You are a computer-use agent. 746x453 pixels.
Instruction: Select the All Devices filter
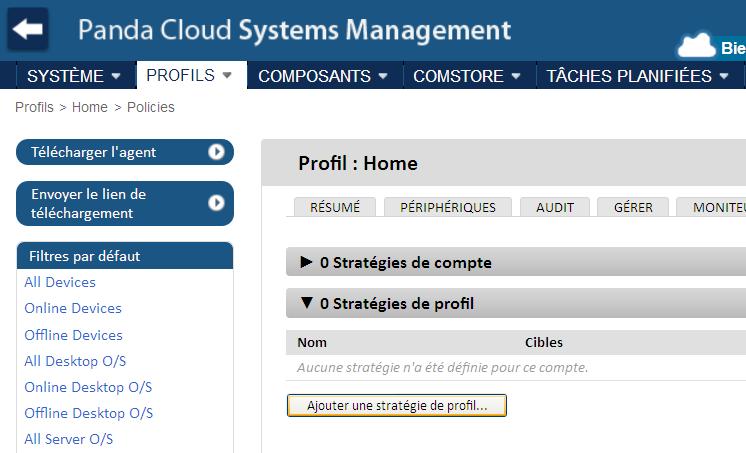pyautogui.click(x=60, y=282)
